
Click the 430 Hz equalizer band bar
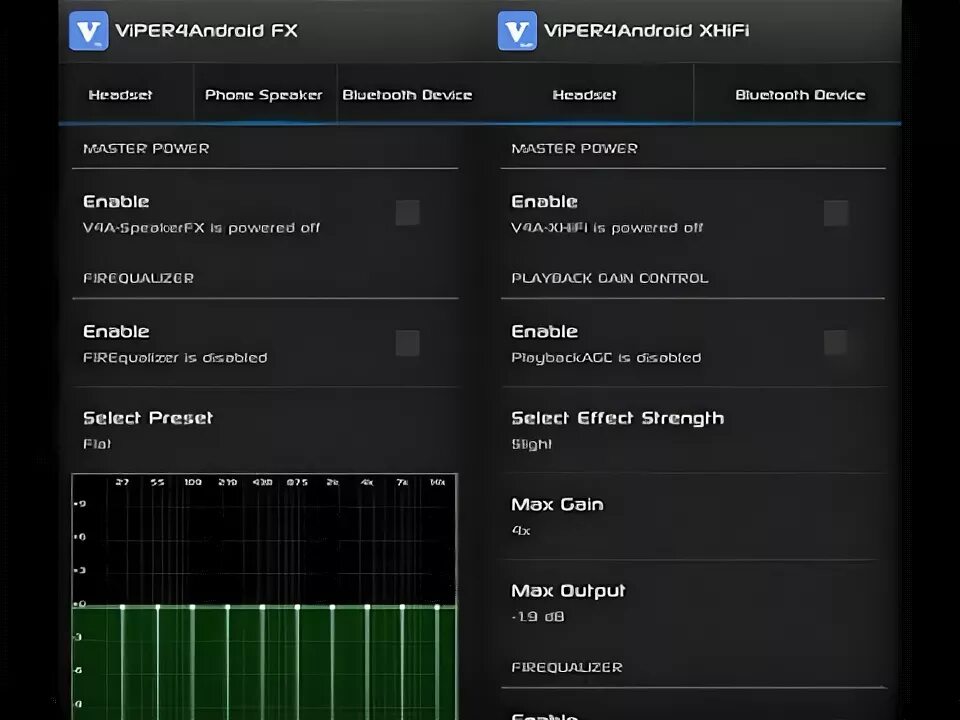[x=262, y=661]
